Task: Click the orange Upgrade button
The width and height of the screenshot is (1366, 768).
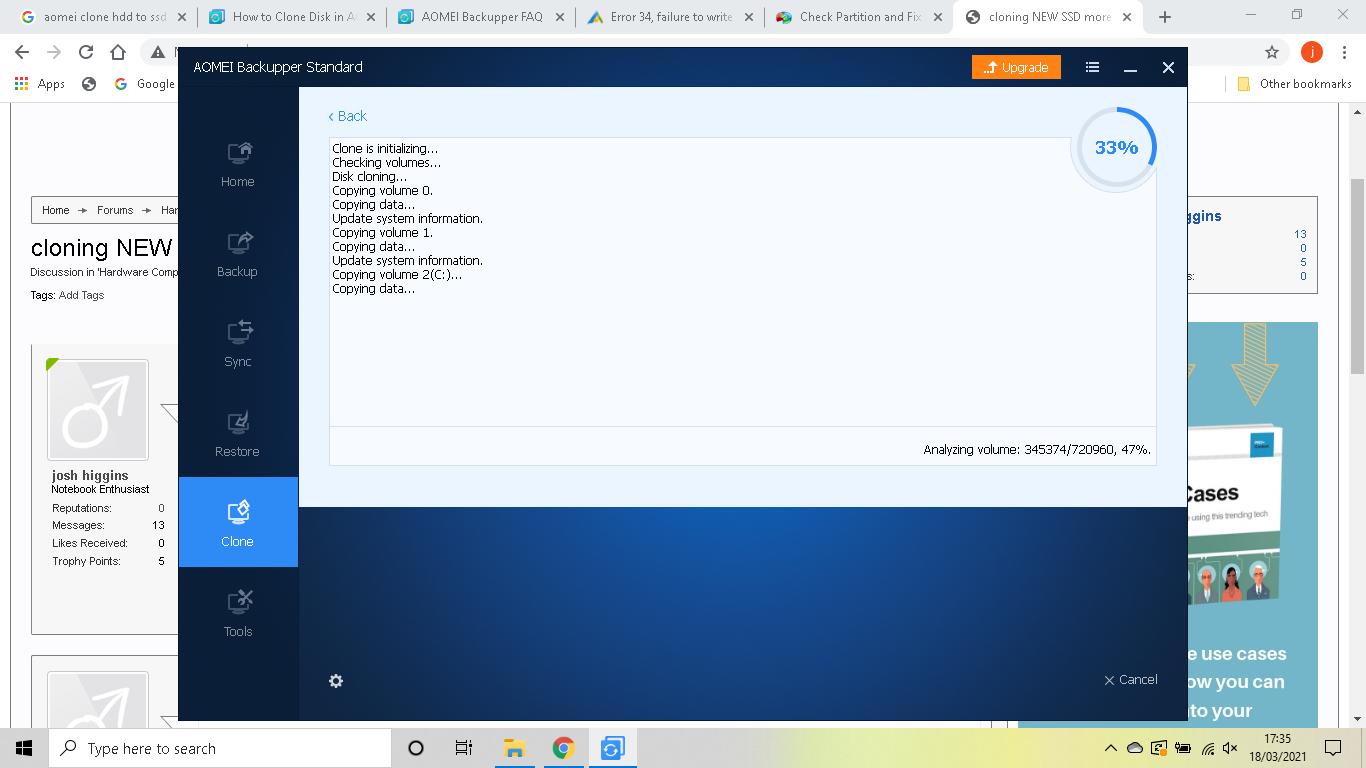Action: click(1016, 67)
